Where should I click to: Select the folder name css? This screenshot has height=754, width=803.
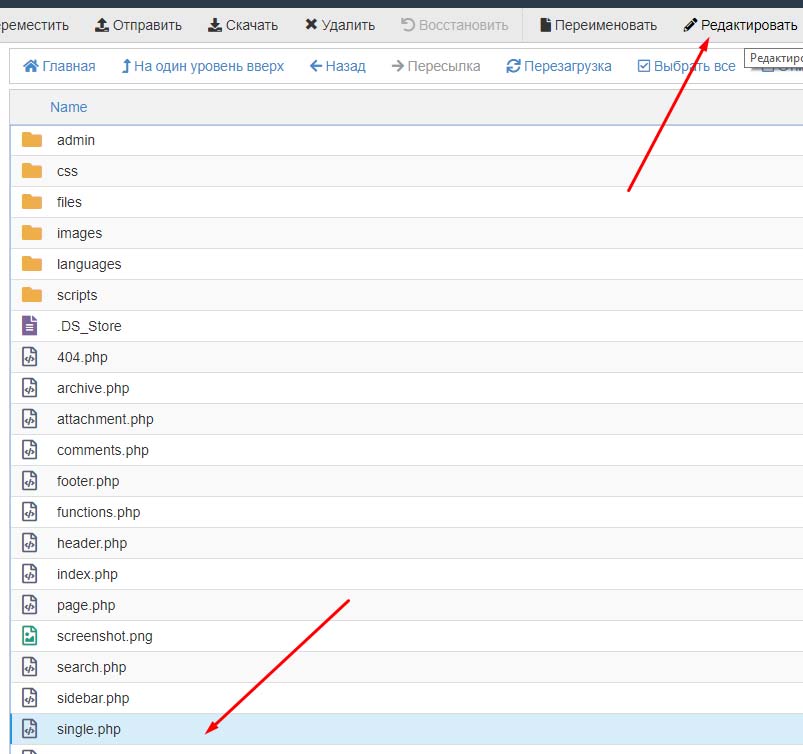click(x=67, y=171)
